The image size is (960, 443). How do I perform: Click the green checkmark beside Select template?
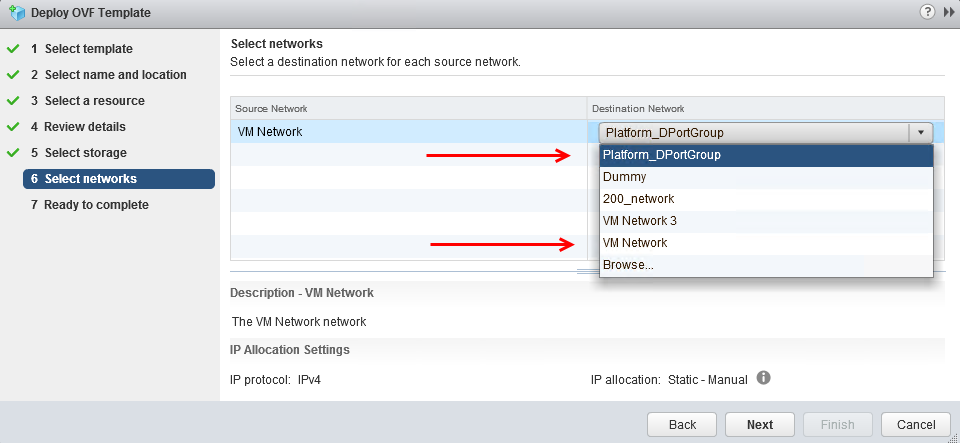tap(13, 49)
